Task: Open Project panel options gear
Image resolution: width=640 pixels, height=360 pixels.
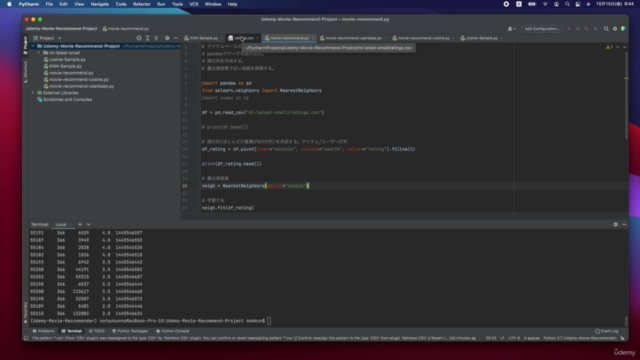Action: coord(167,38)
